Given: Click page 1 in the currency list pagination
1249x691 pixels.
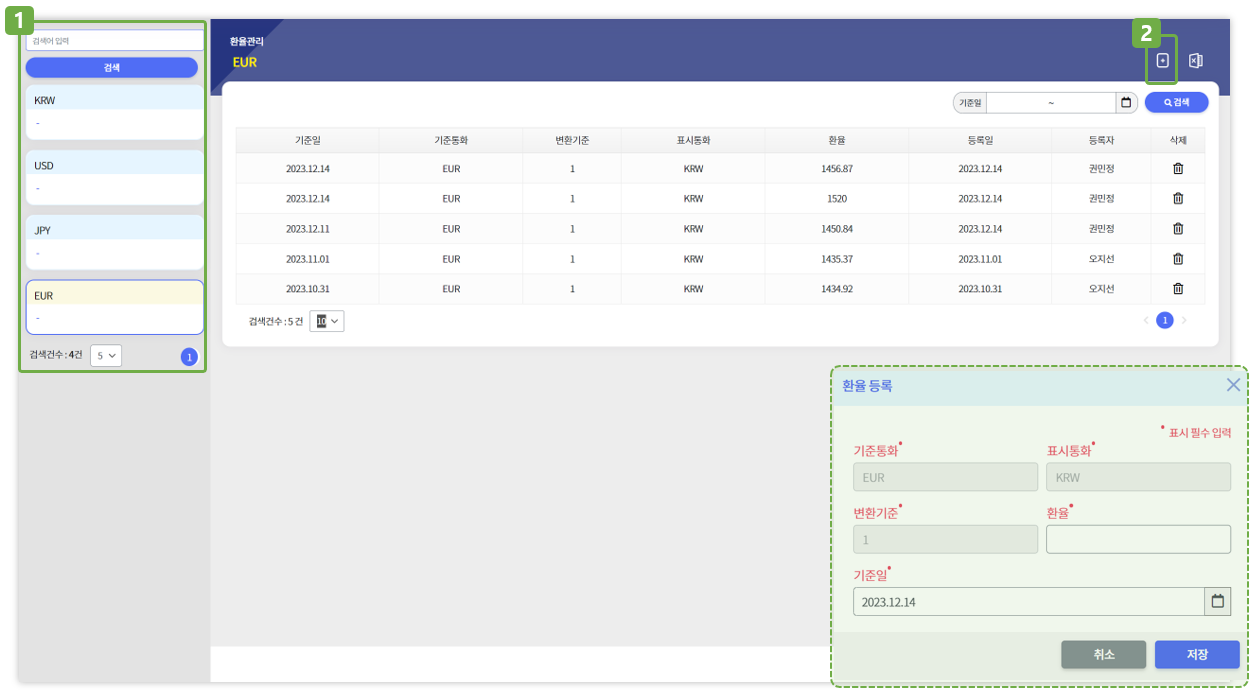Looking at the screenshot, I should click(190, 357).
